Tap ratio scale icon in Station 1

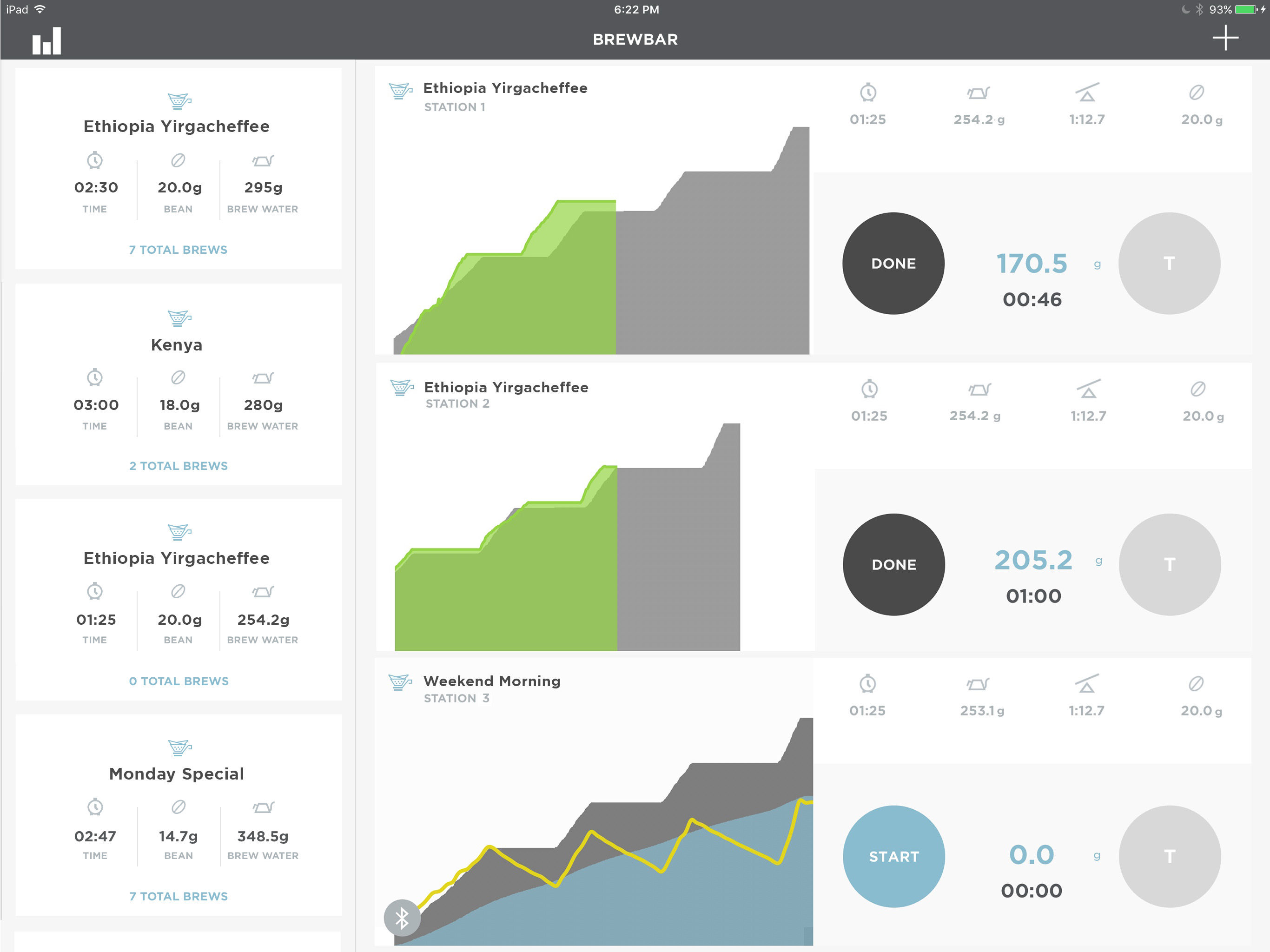tap(1087, 92)
